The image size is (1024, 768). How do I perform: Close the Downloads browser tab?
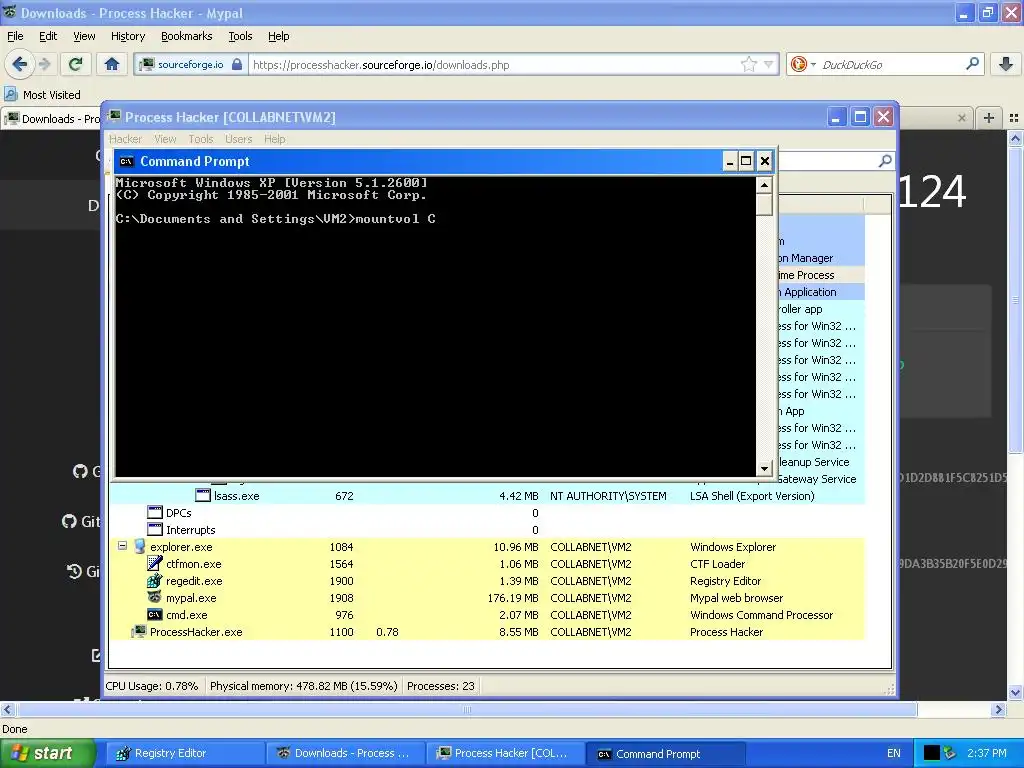point(961,118)
